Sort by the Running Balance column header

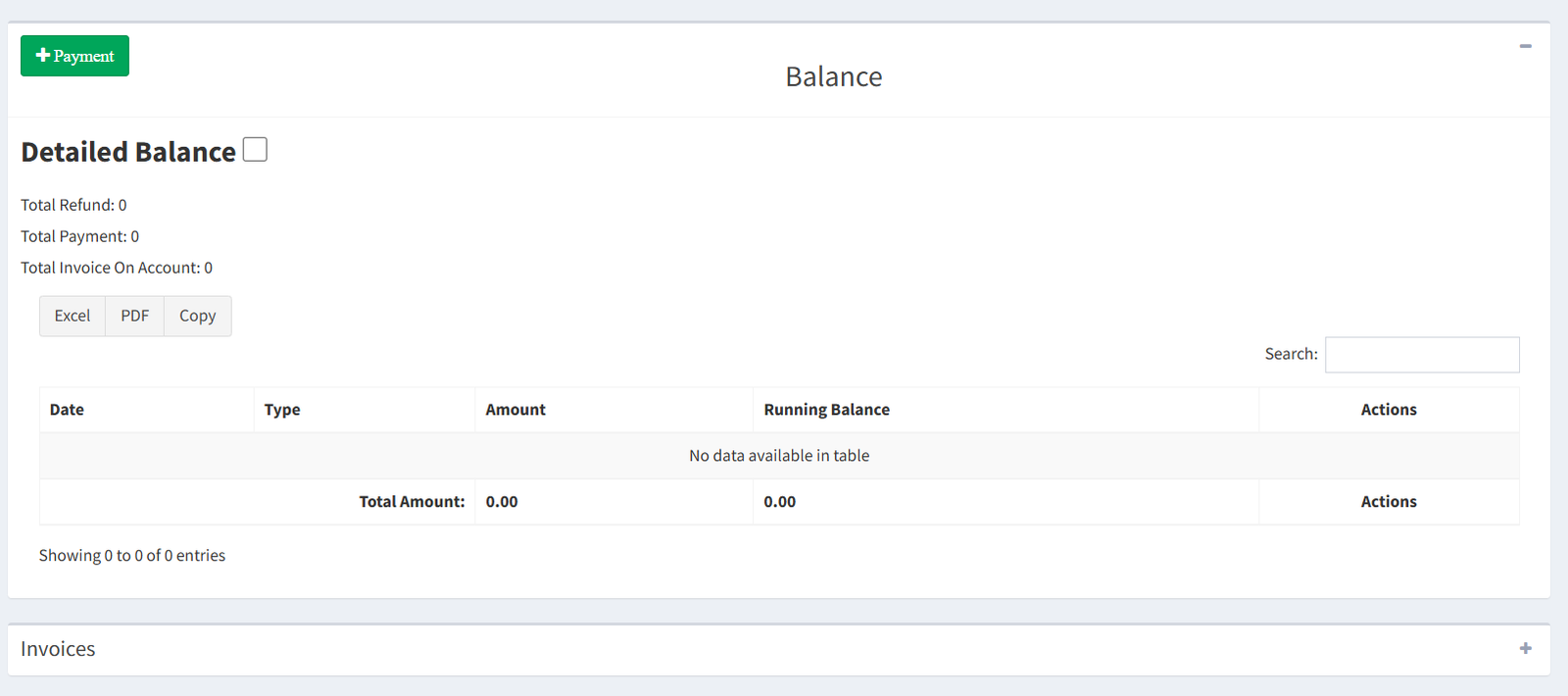point(1005,410)
